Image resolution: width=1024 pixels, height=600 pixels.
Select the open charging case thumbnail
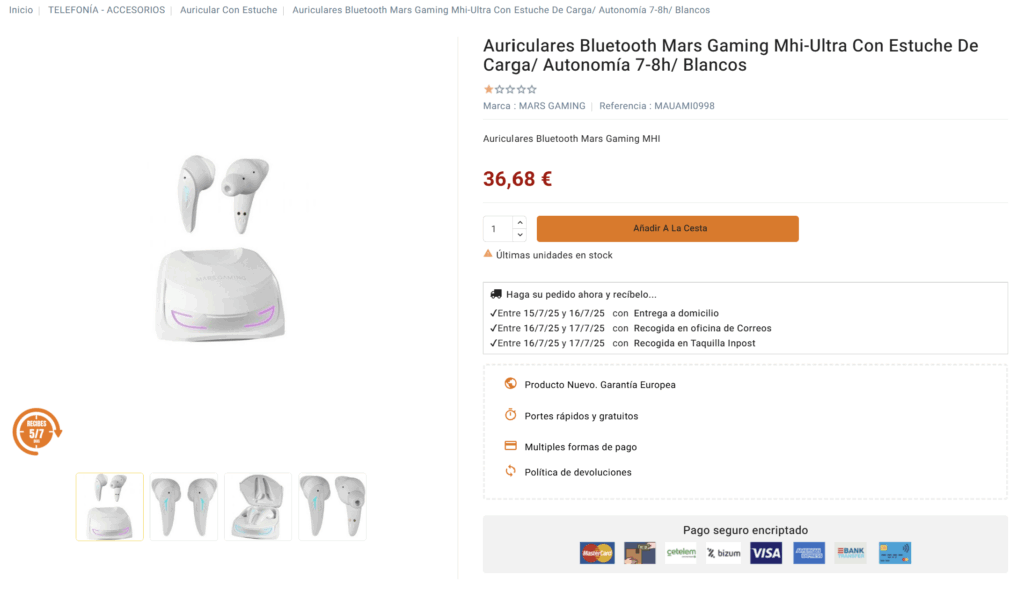pyautogui.click(x=258, y=507)
